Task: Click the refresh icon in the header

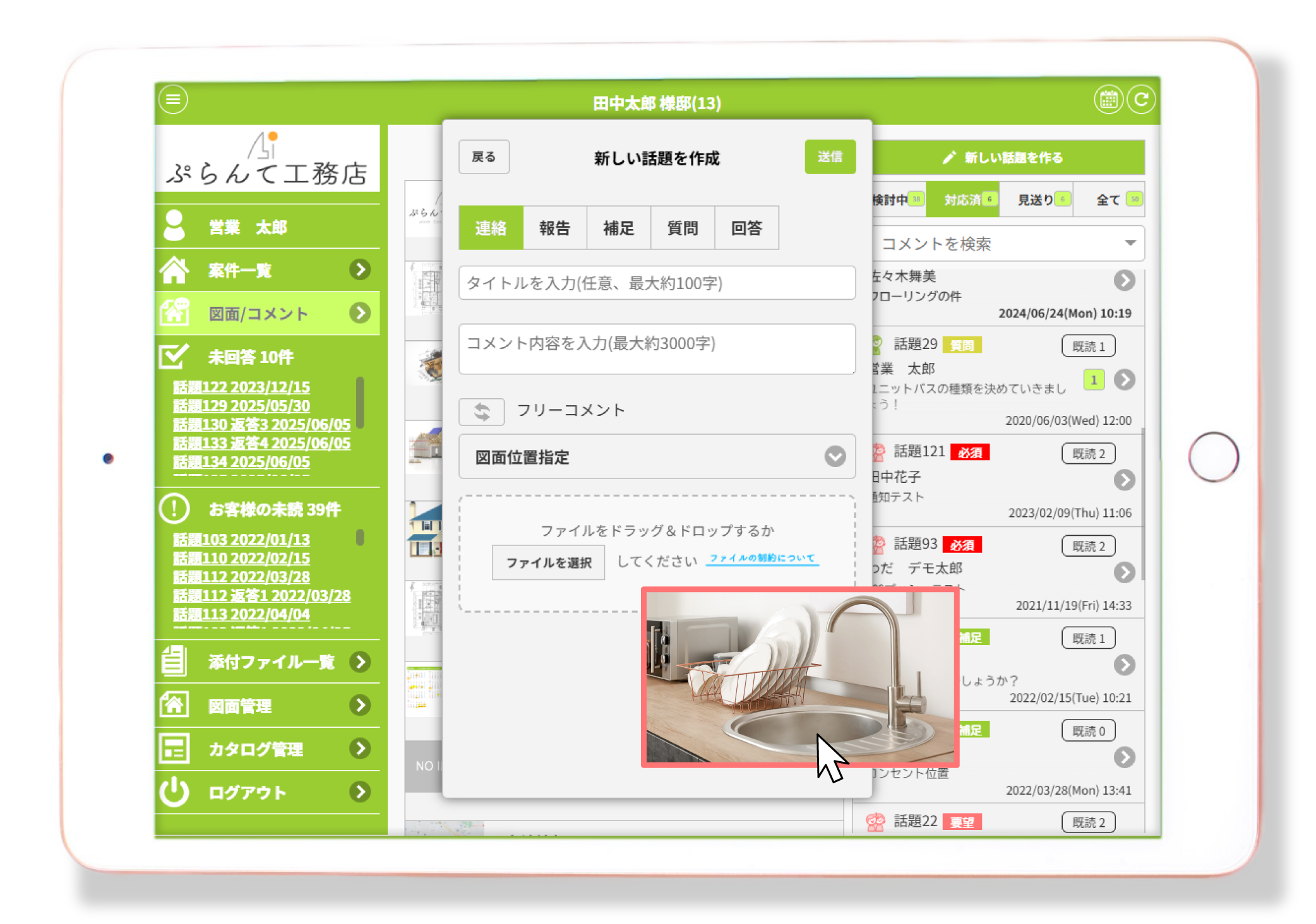Action: [x=1141, y=99]
